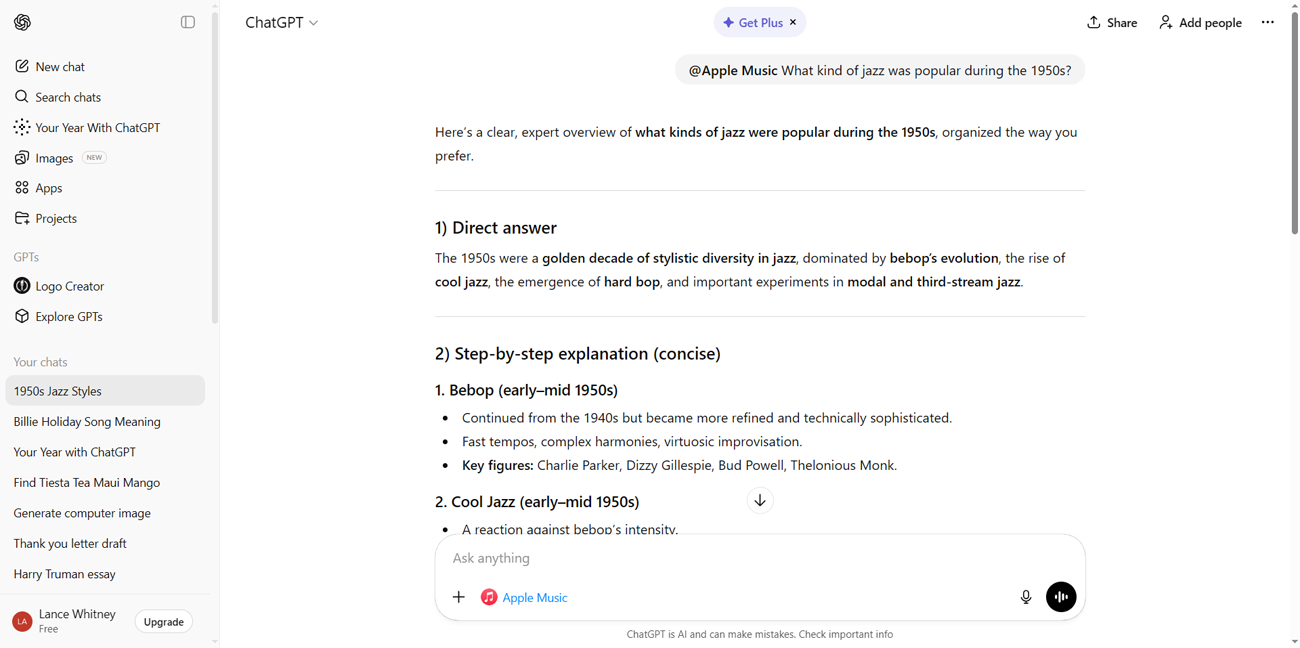Collapse the sidebar with the toggle icon
Screen dimensions: 1300x648
pyautogui.click(x=188, y=22)
